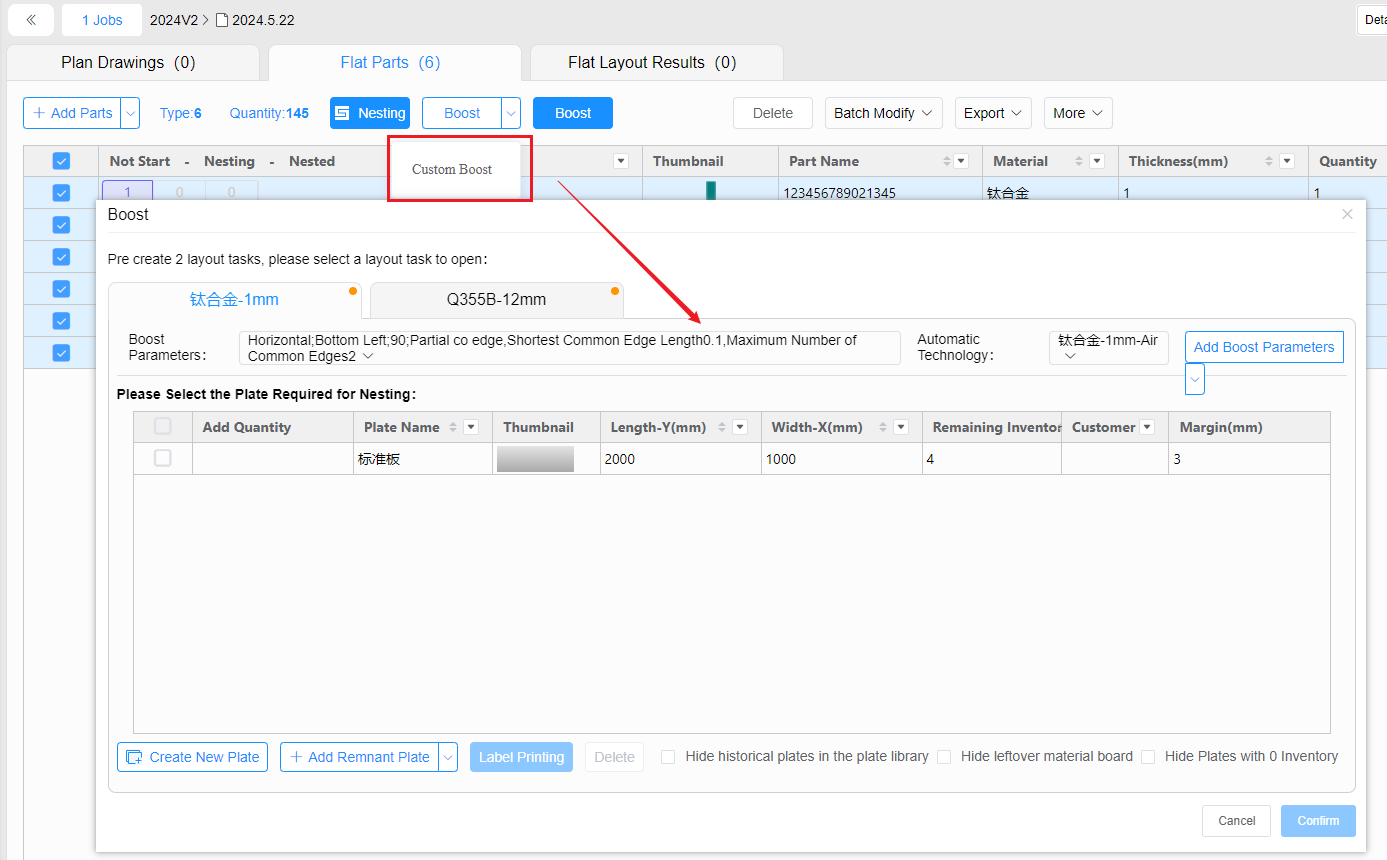Collapse the sidebar with the double-chevron button
The width and height of the screenshot is (1387, 860).
tap(31, 20)
